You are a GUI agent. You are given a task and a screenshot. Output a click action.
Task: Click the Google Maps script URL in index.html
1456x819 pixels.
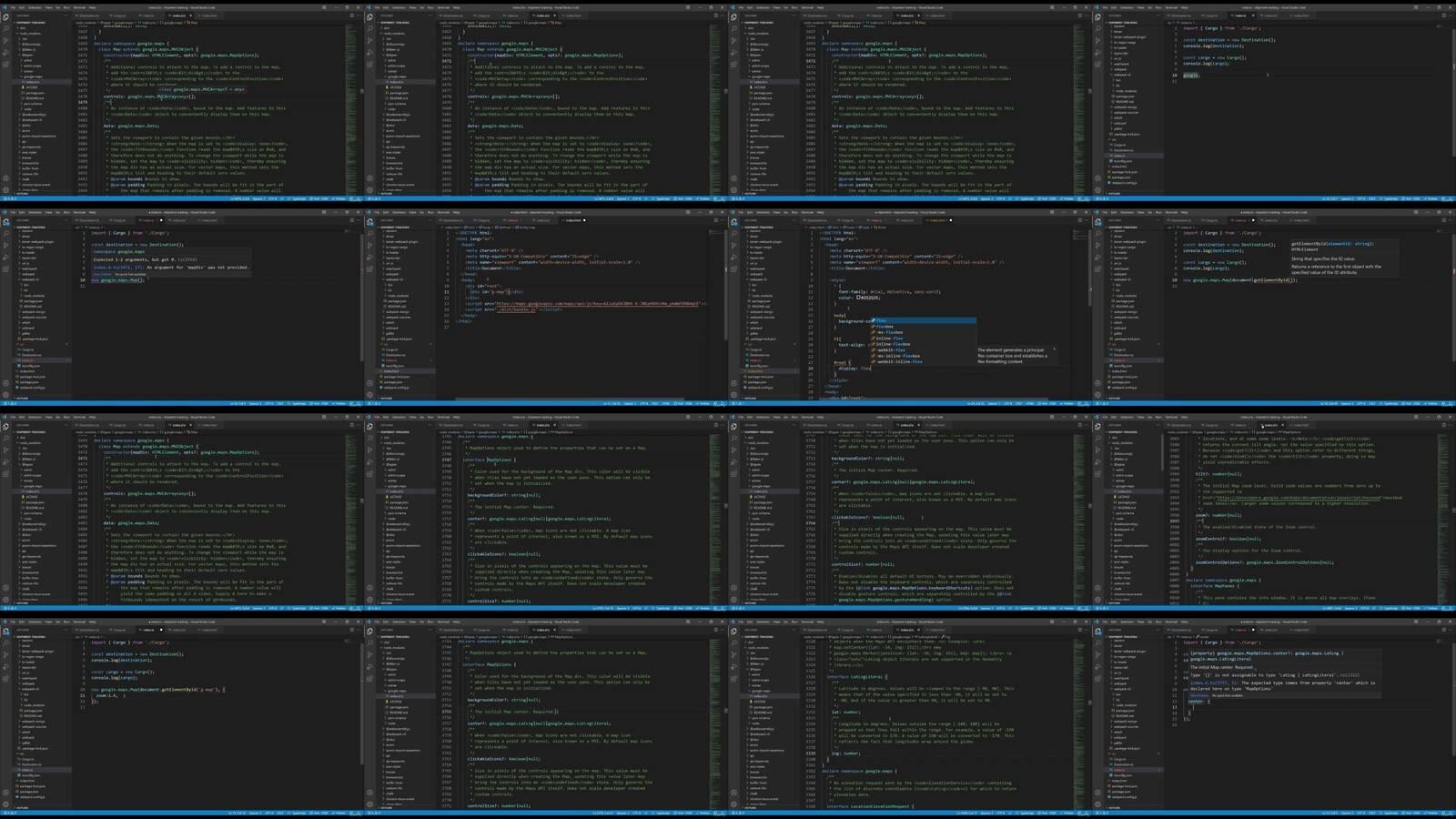[597, 304]
